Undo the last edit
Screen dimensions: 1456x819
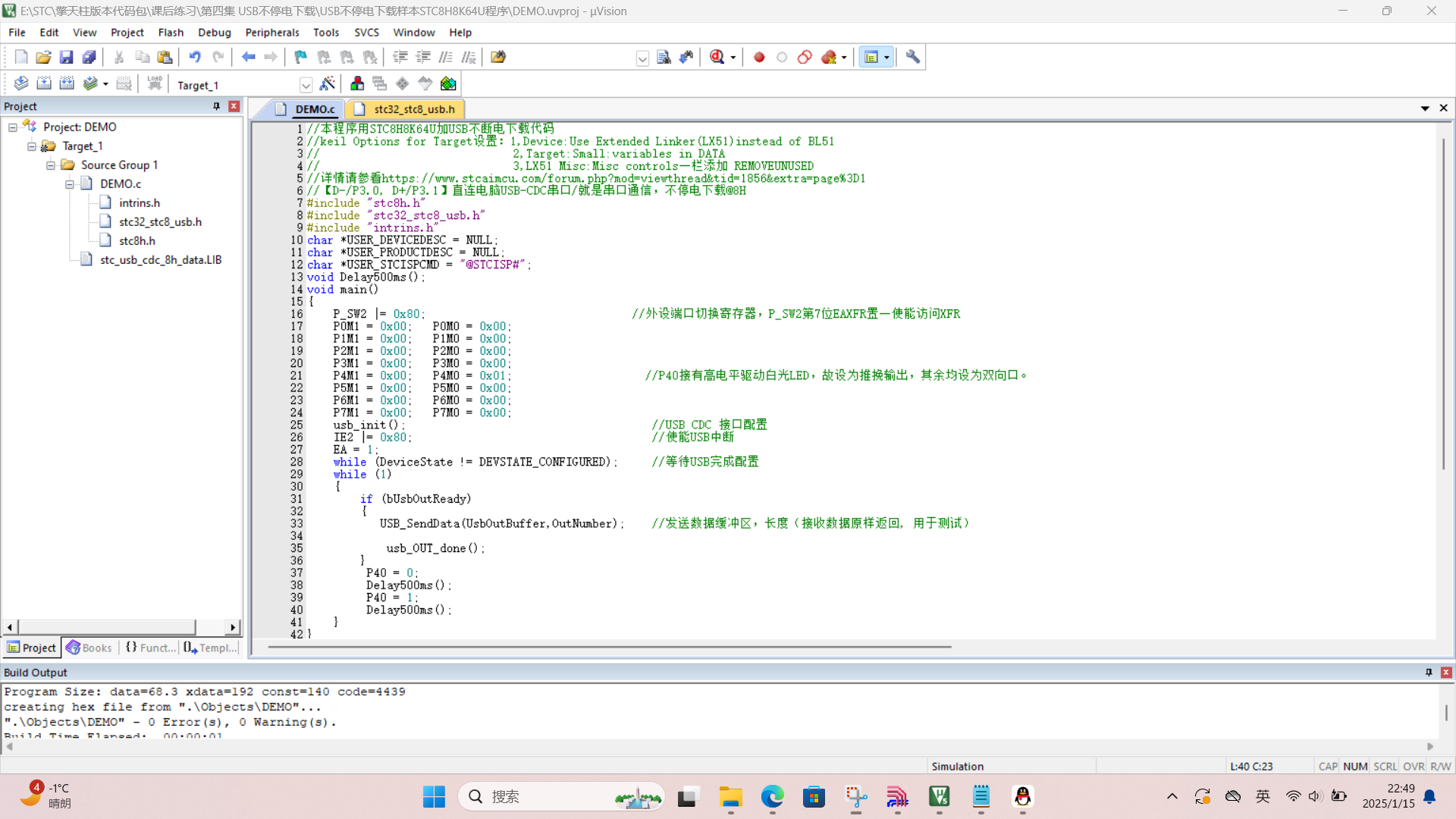coord(195,57)
